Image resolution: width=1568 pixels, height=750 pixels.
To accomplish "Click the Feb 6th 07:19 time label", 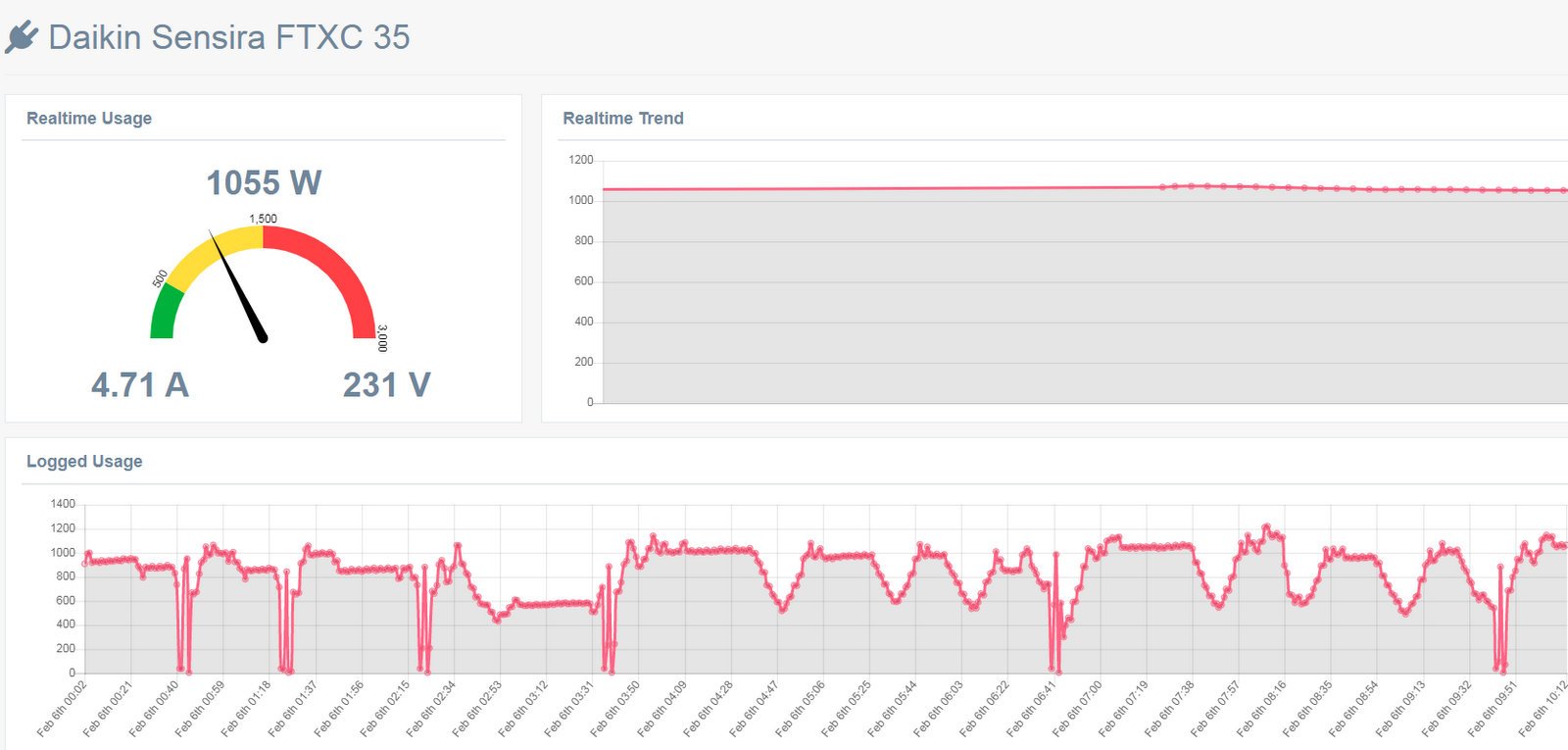I will [x=1124, y=709].
